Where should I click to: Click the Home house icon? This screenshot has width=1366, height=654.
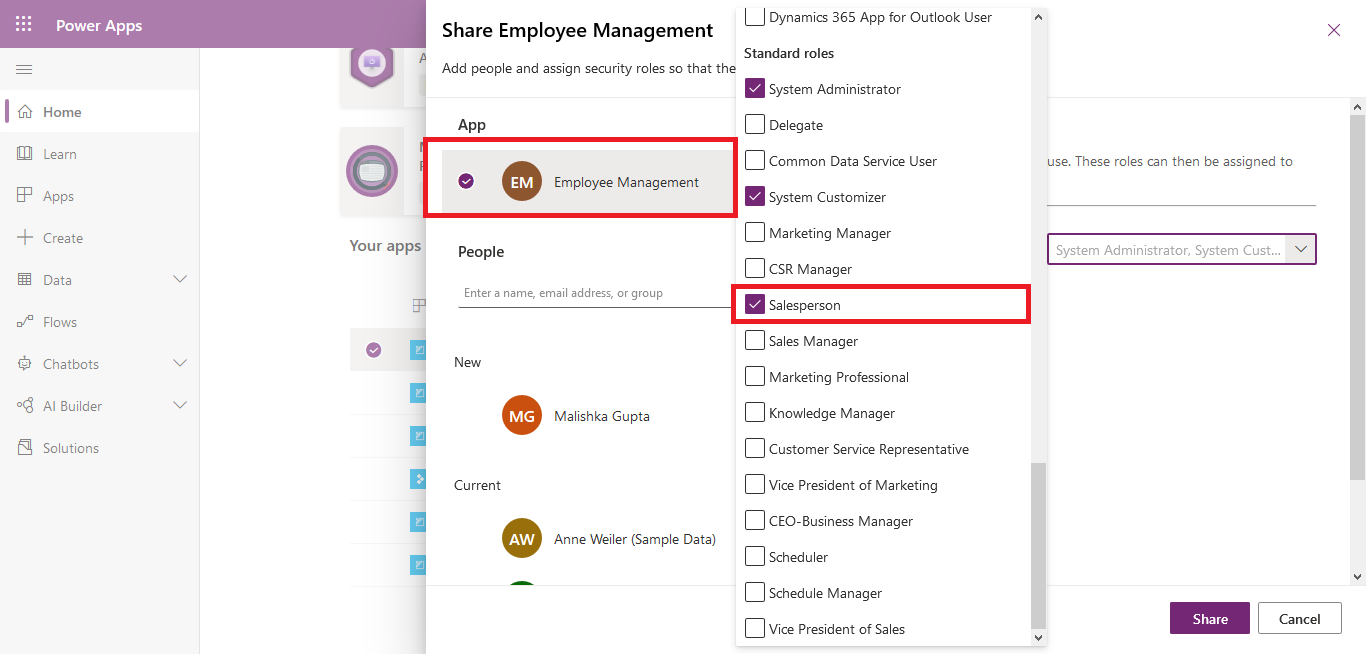pos(25,112)
